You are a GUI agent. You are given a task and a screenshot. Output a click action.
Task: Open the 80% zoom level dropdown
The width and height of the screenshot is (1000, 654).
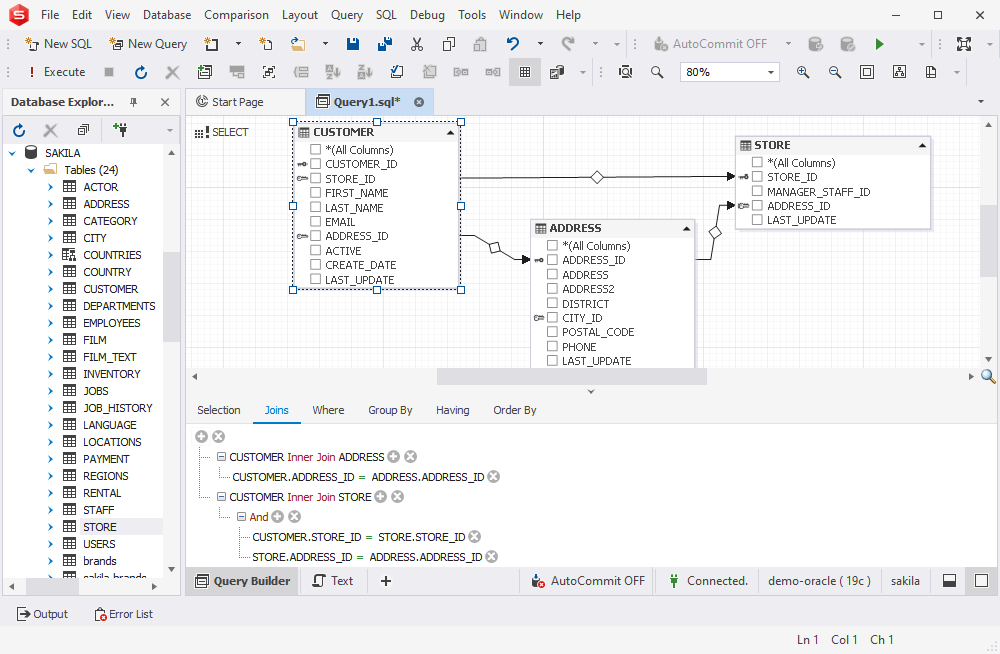click(x=770, y=72)
